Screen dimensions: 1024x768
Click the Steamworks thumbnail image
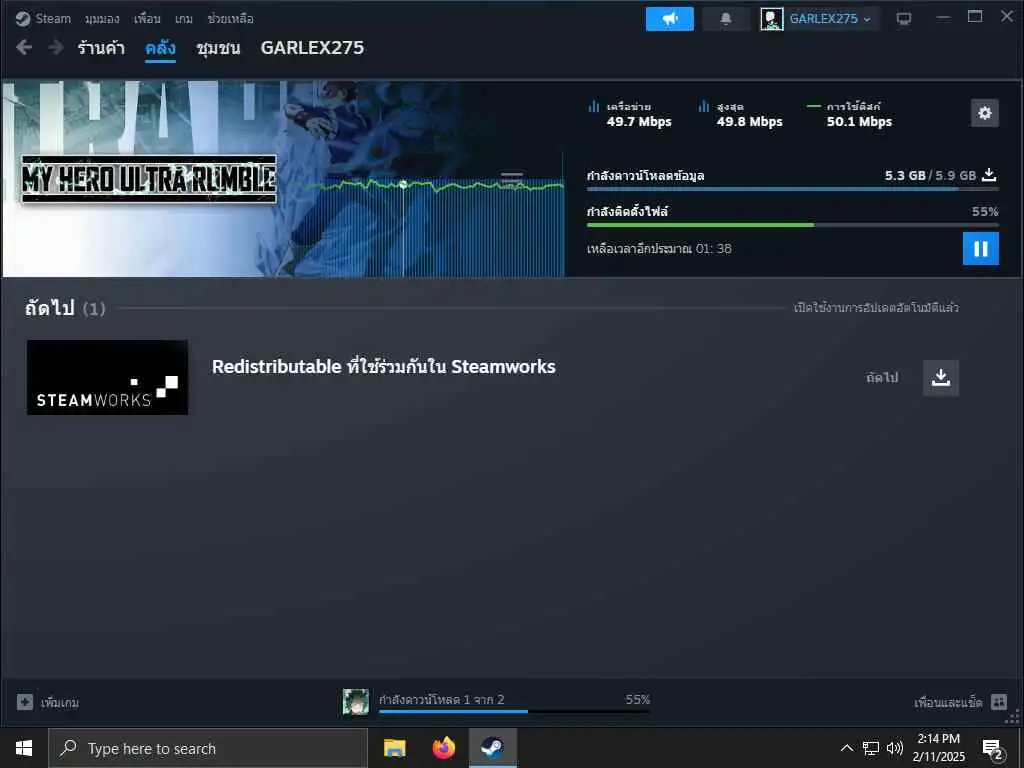click(108, 377)
